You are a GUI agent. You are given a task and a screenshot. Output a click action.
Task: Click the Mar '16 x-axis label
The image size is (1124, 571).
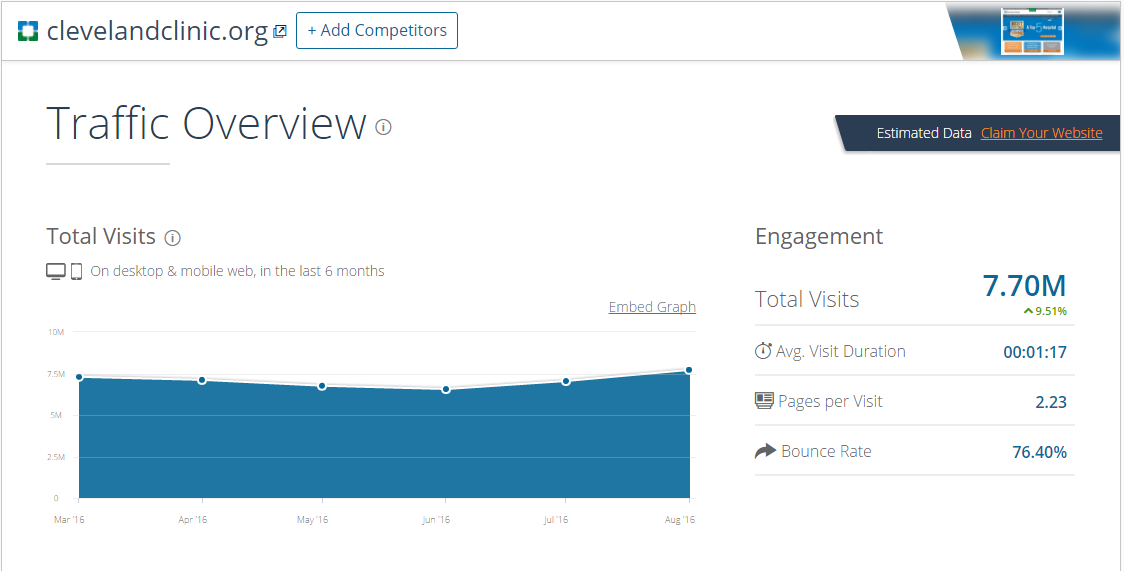(x=69, y=519)
